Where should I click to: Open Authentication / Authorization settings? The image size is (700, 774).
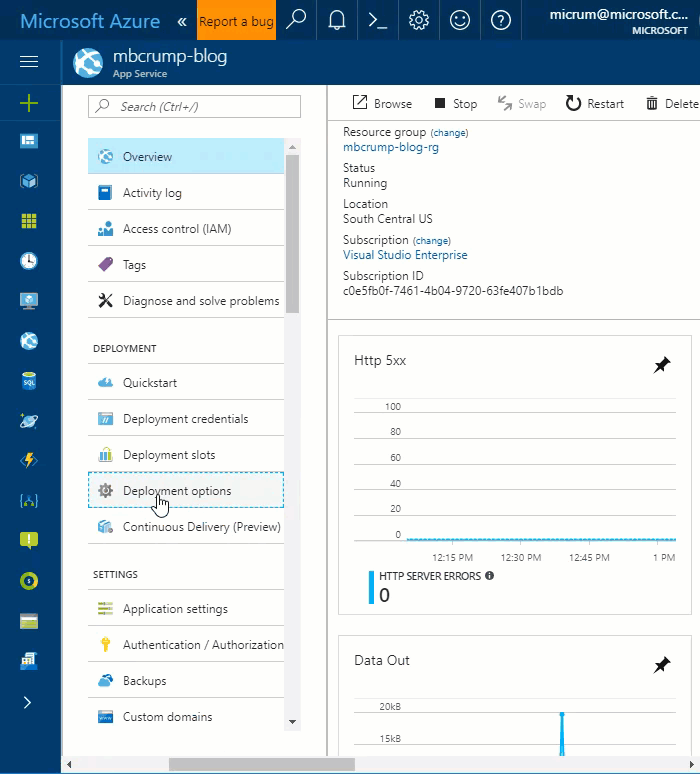point(186,645)
